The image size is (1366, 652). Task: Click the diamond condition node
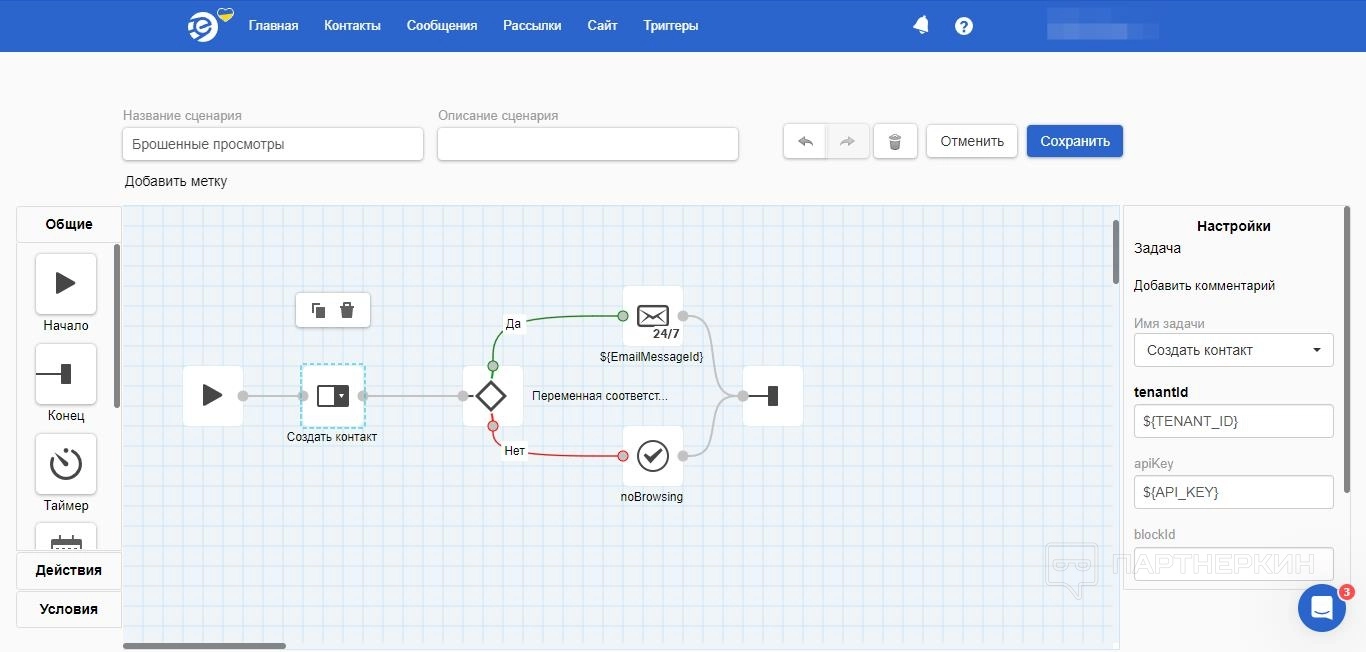pyautogui.click(x=491, y=396)
